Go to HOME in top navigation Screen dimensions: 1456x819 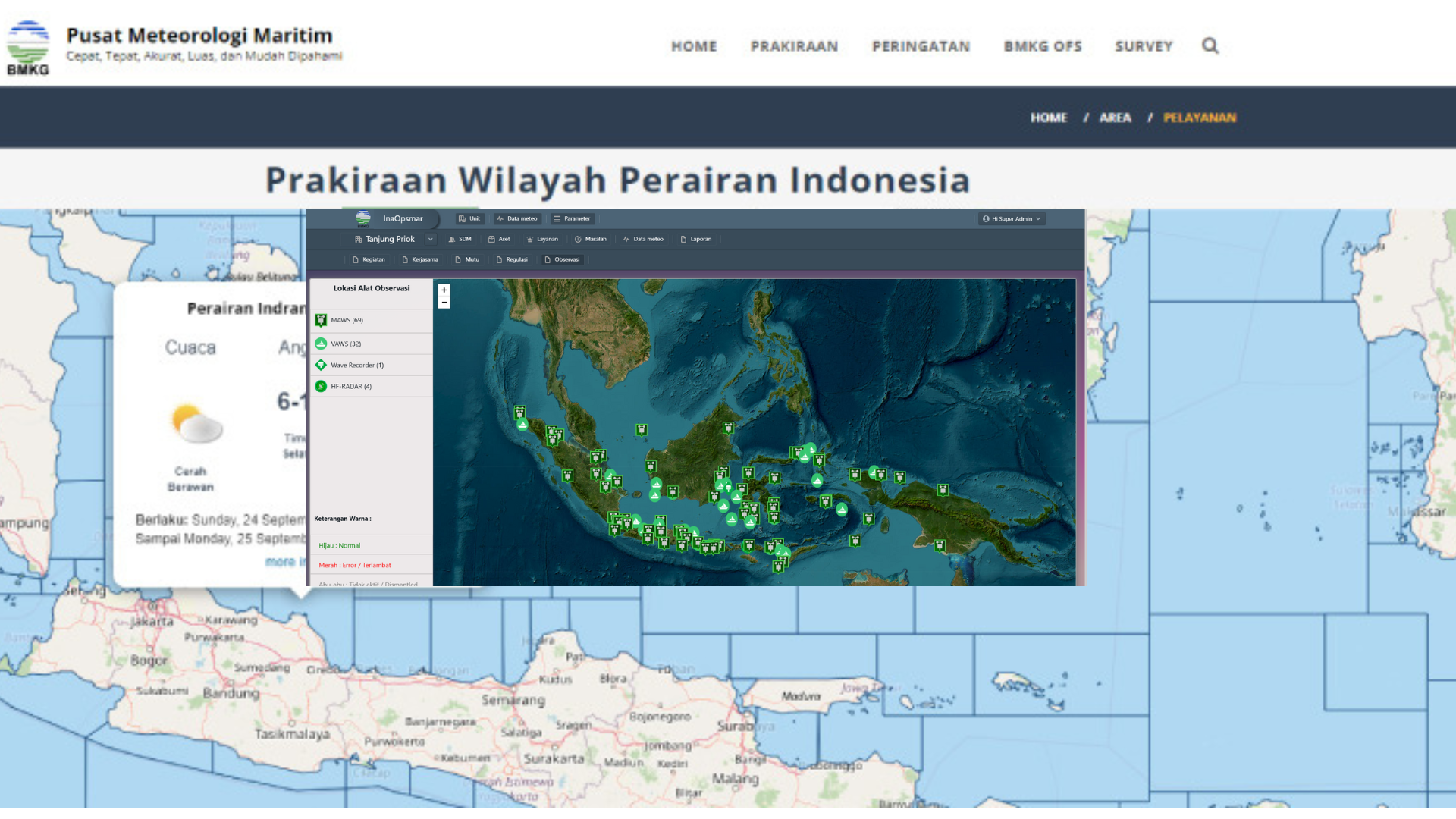pos(694,46)
